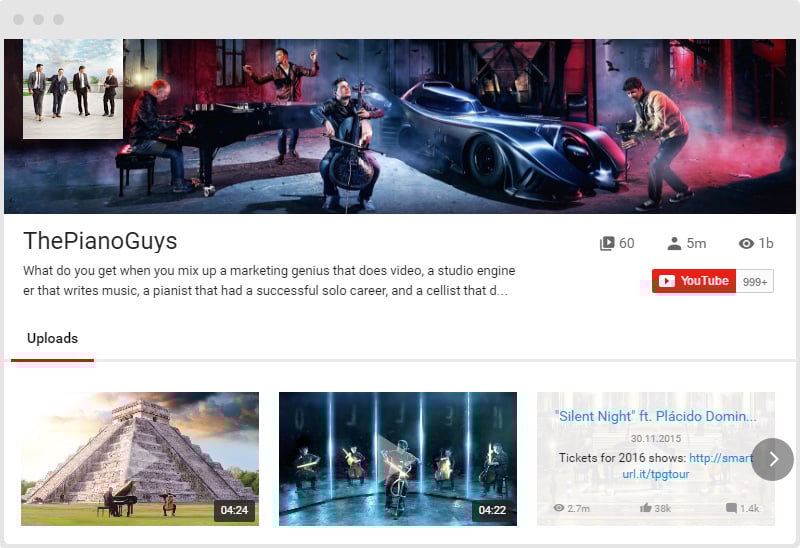The image size is (800, 548).
Task: Click the videos count icon beside 60
Action: (607, 243)
